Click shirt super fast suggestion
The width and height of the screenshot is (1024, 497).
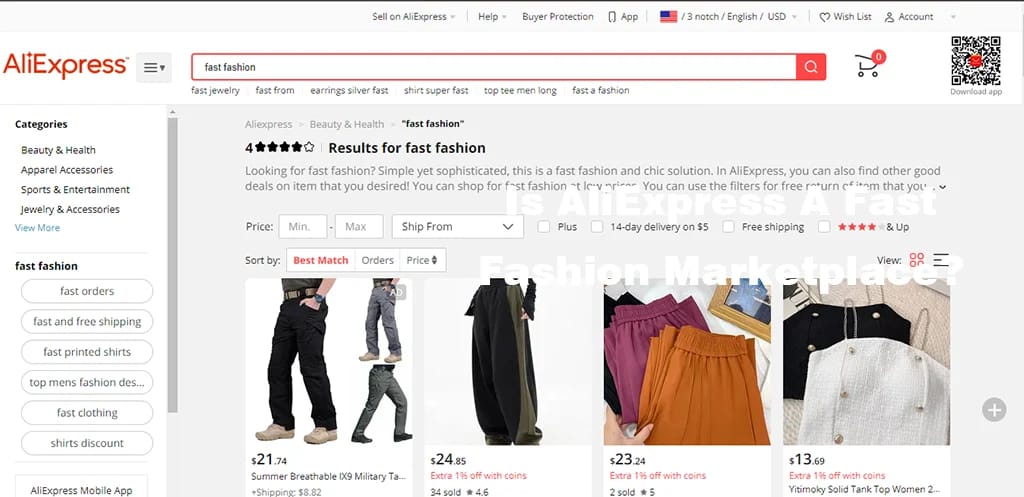(x=436, y=91)
